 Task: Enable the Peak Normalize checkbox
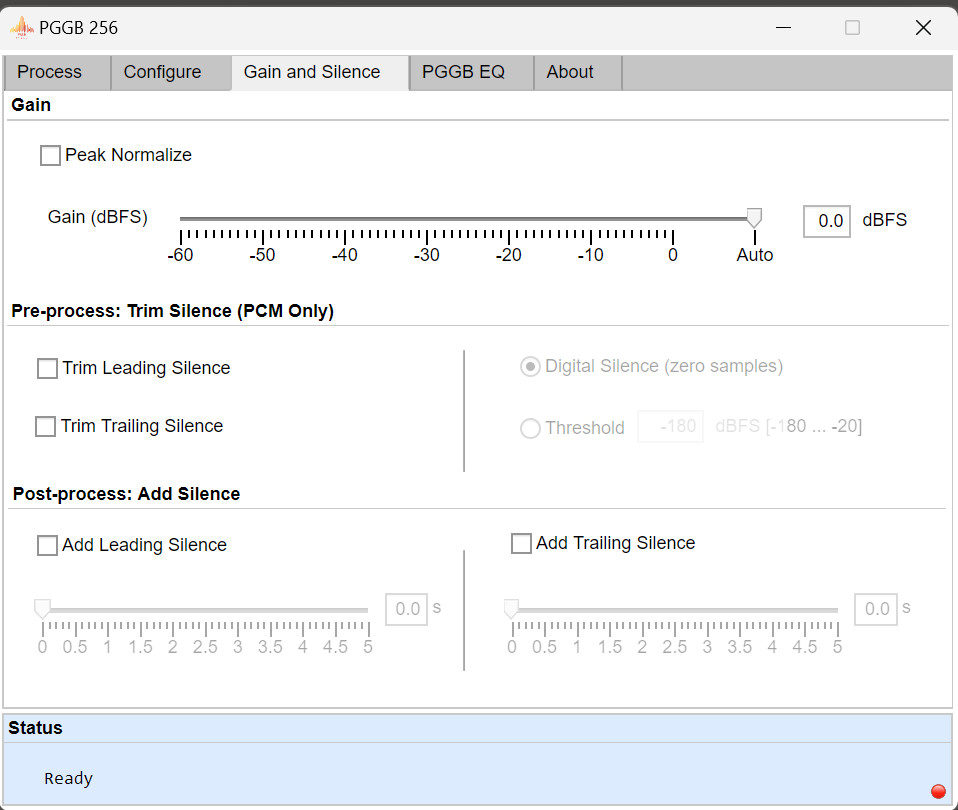tap(50, 156)
